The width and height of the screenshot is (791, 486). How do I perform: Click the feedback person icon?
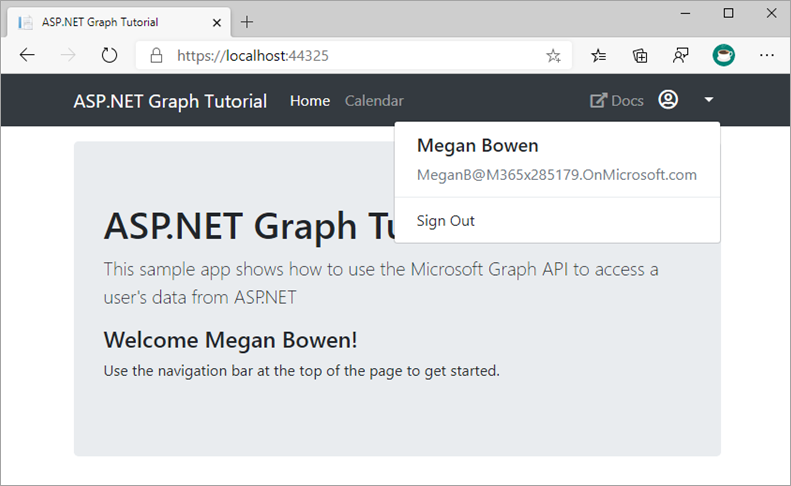click(681, 56)
